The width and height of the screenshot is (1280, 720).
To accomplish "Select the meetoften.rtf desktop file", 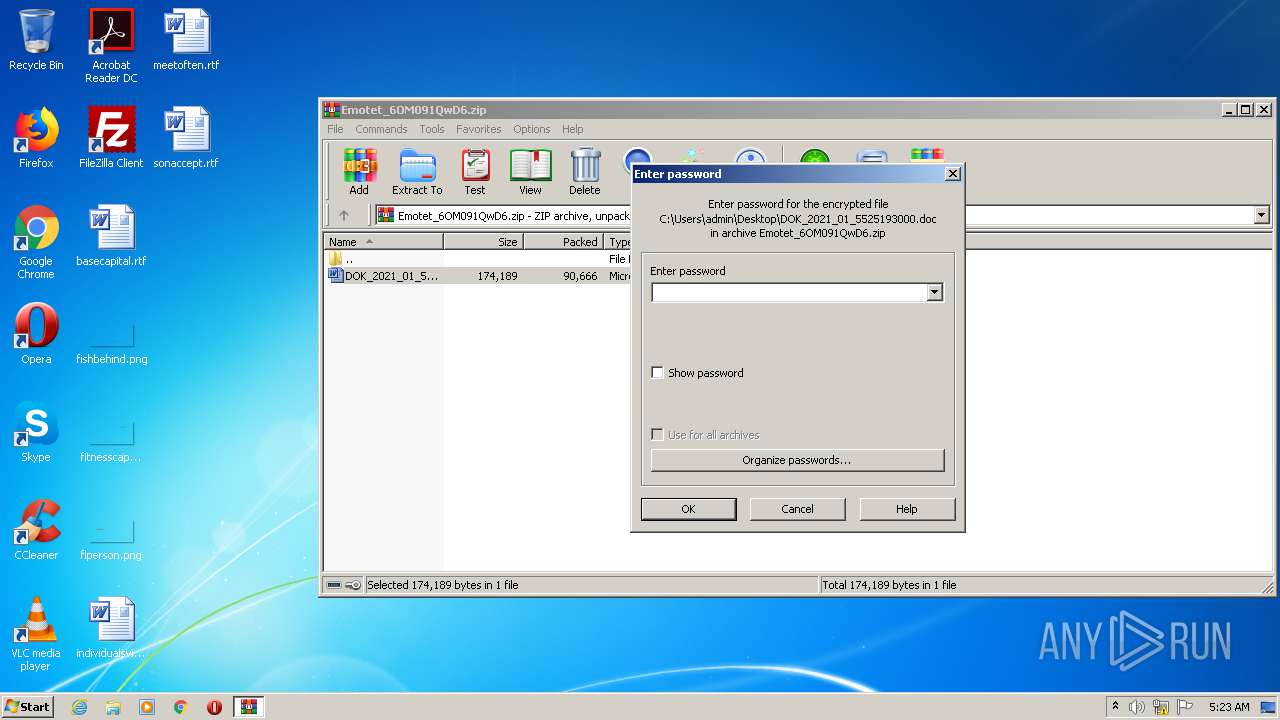I will pyautogui.click(x=186, y=40).
